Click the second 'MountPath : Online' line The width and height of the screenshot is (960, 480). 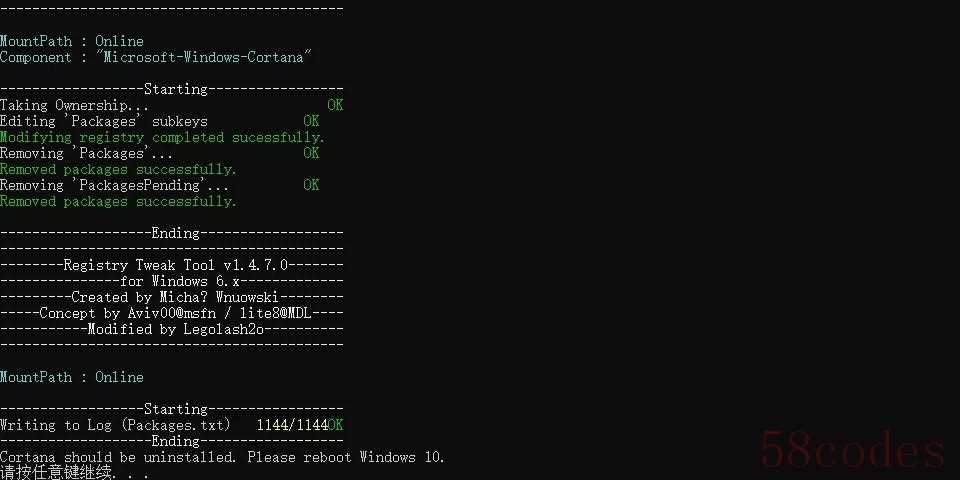[x=72, y=377]
